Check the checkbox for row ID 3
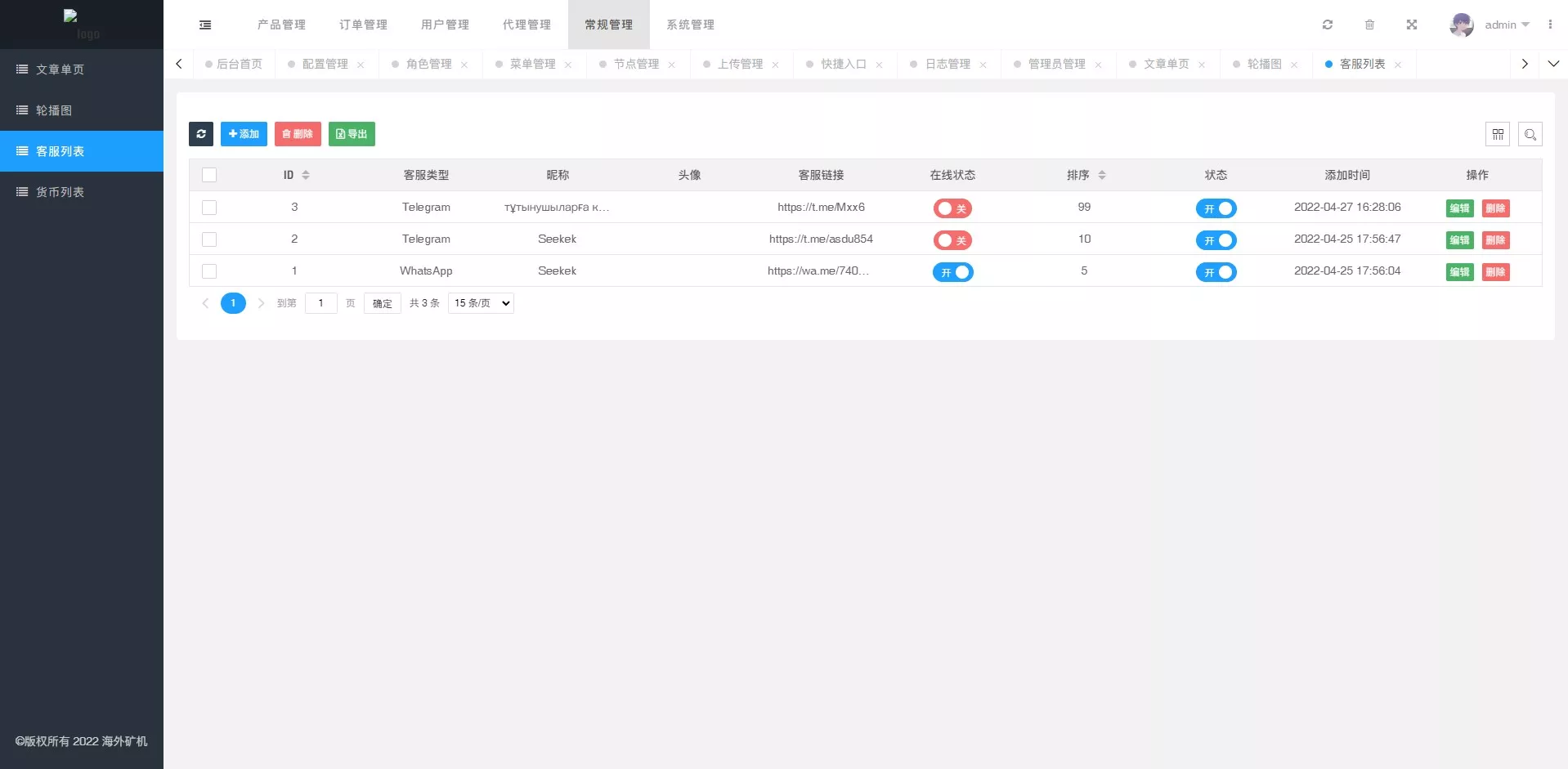Screen dimensions: 1568x769 [x=209, y=208]
